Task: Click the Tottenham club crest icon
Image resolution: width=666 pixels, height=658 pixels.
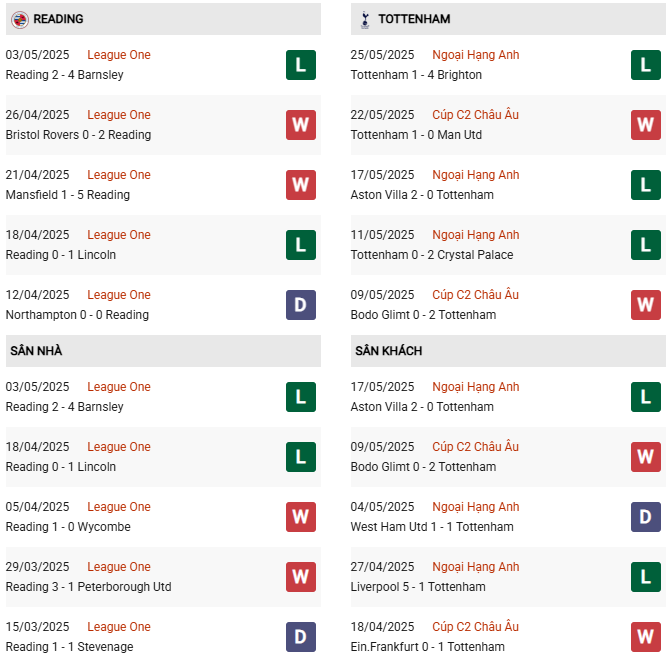Action: (x=364, y=19)
